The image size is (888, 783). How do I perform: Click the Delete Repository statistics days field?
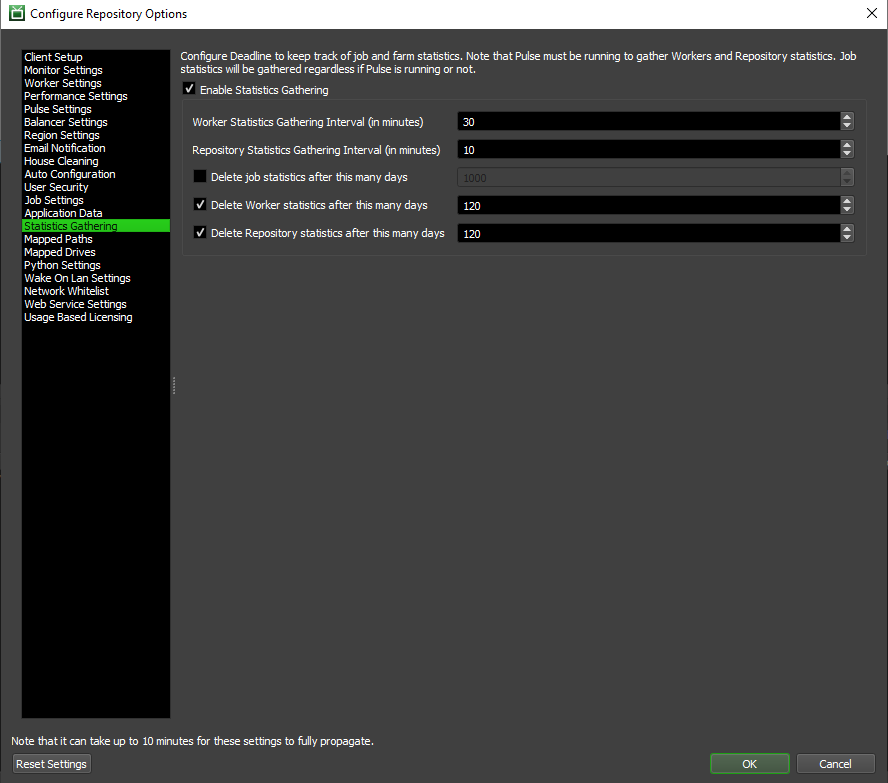[649, 233]
